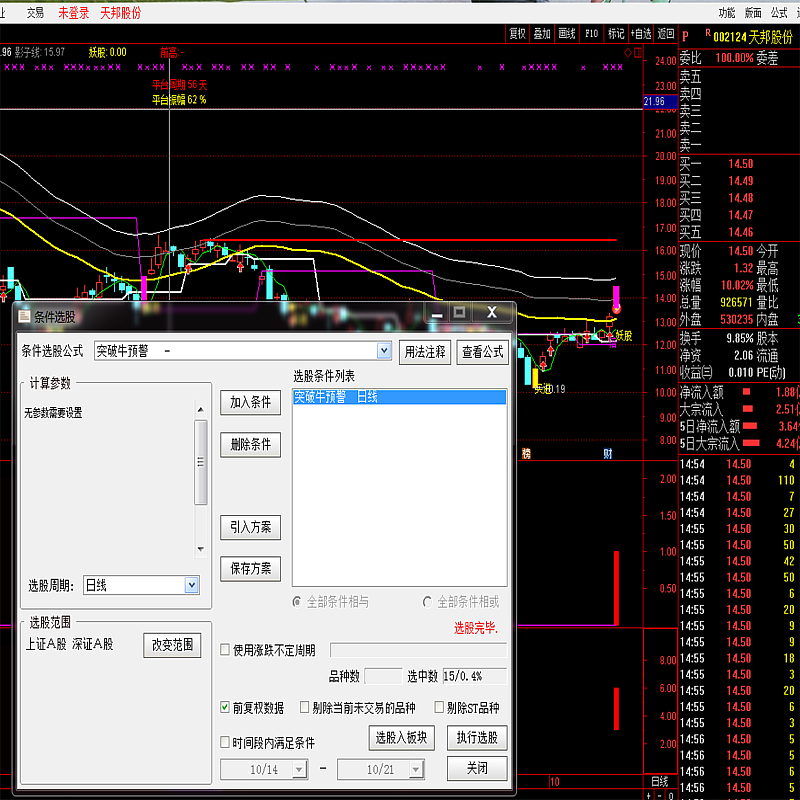800x800 pixels.
Task: Click the small red diamond chart icon
Action: [x=626, y=50]
